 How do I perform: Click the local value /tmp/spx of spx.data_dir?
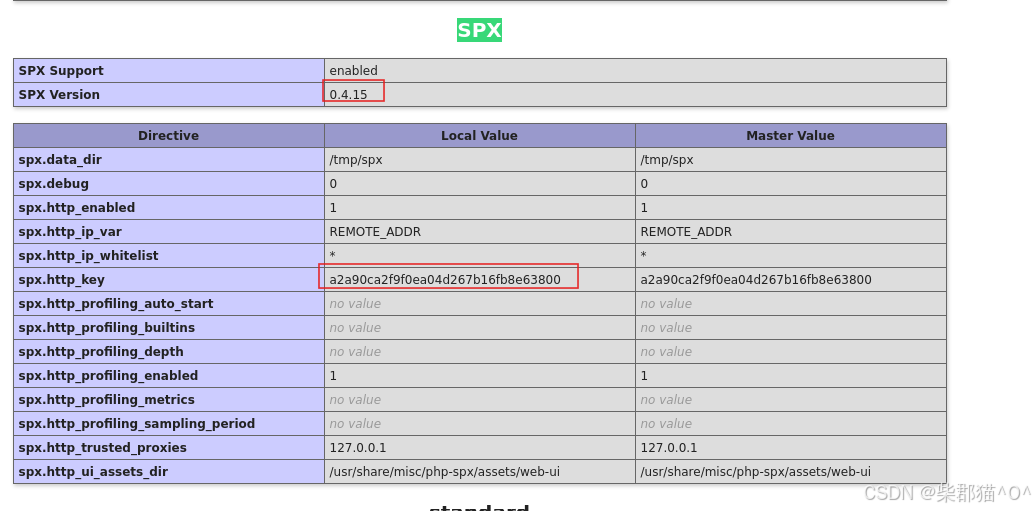click(355, 160)
